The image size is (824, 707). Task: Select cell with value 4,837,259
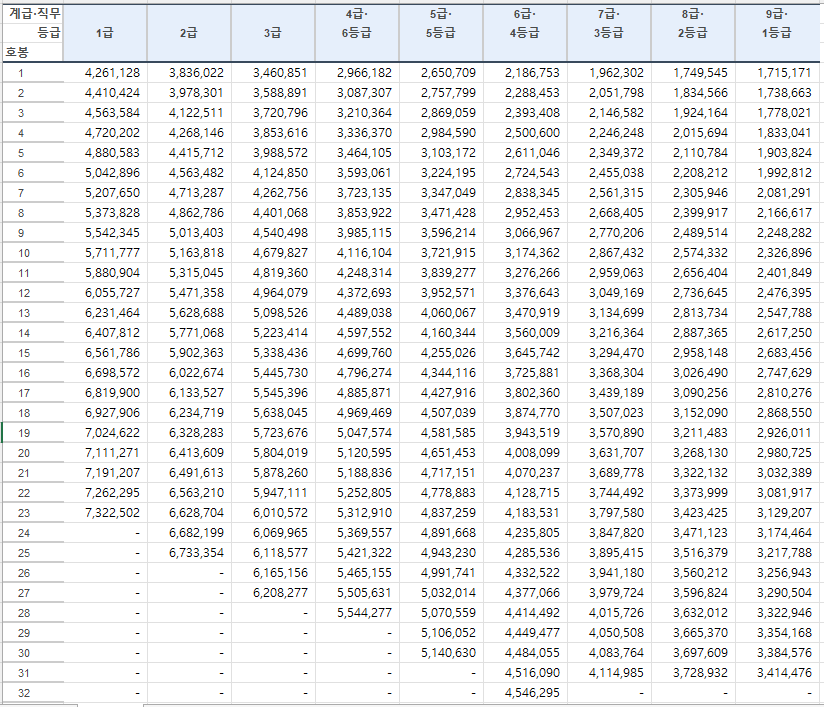[x=441, y=512]
